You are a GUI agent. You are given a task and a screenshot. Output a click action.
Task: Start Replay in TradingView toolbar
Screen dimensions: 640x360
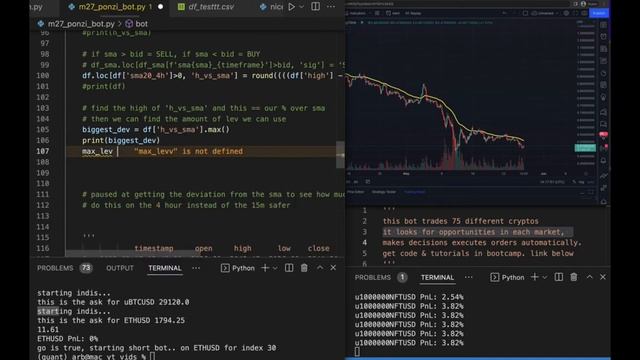click(413, 13)
